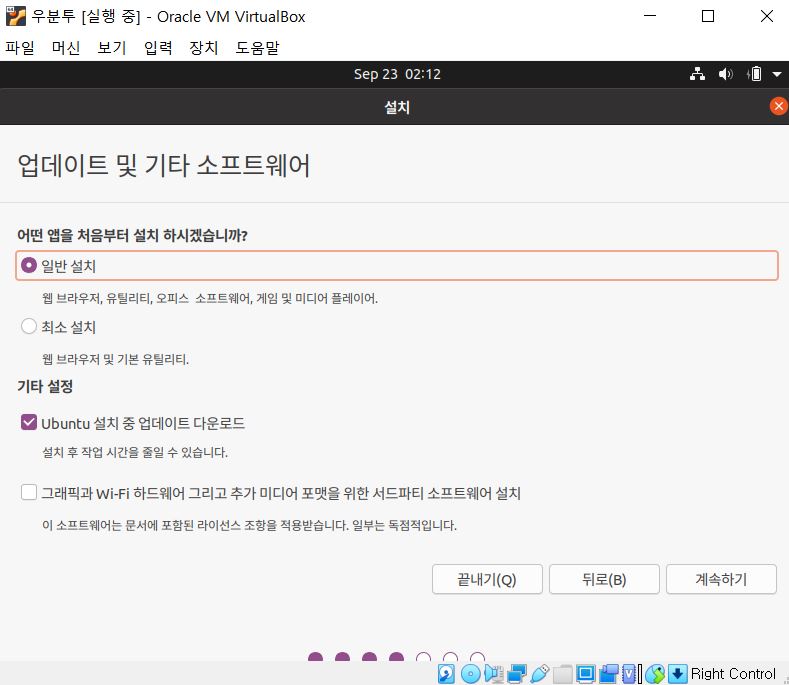
Task: Select the 일반 설치 radio button
Action: point(29,265)
